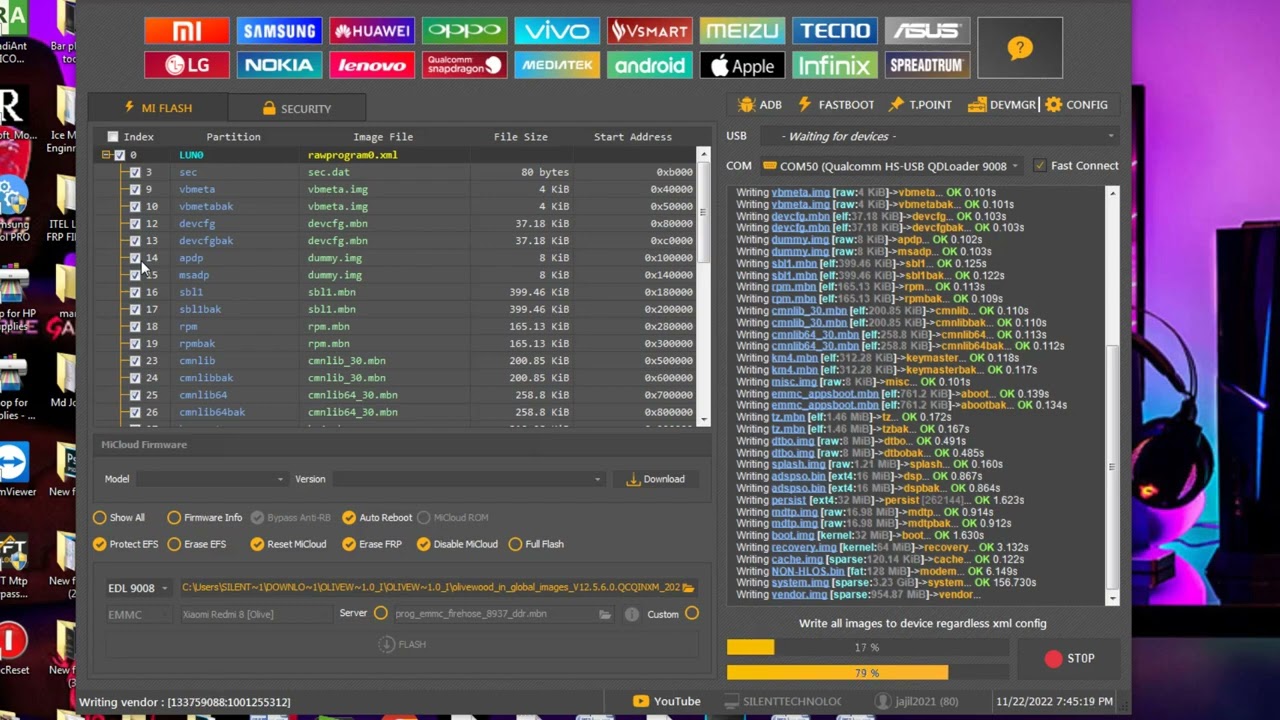
Task: Select the Mi brand tile
Action: click(186, 31)
